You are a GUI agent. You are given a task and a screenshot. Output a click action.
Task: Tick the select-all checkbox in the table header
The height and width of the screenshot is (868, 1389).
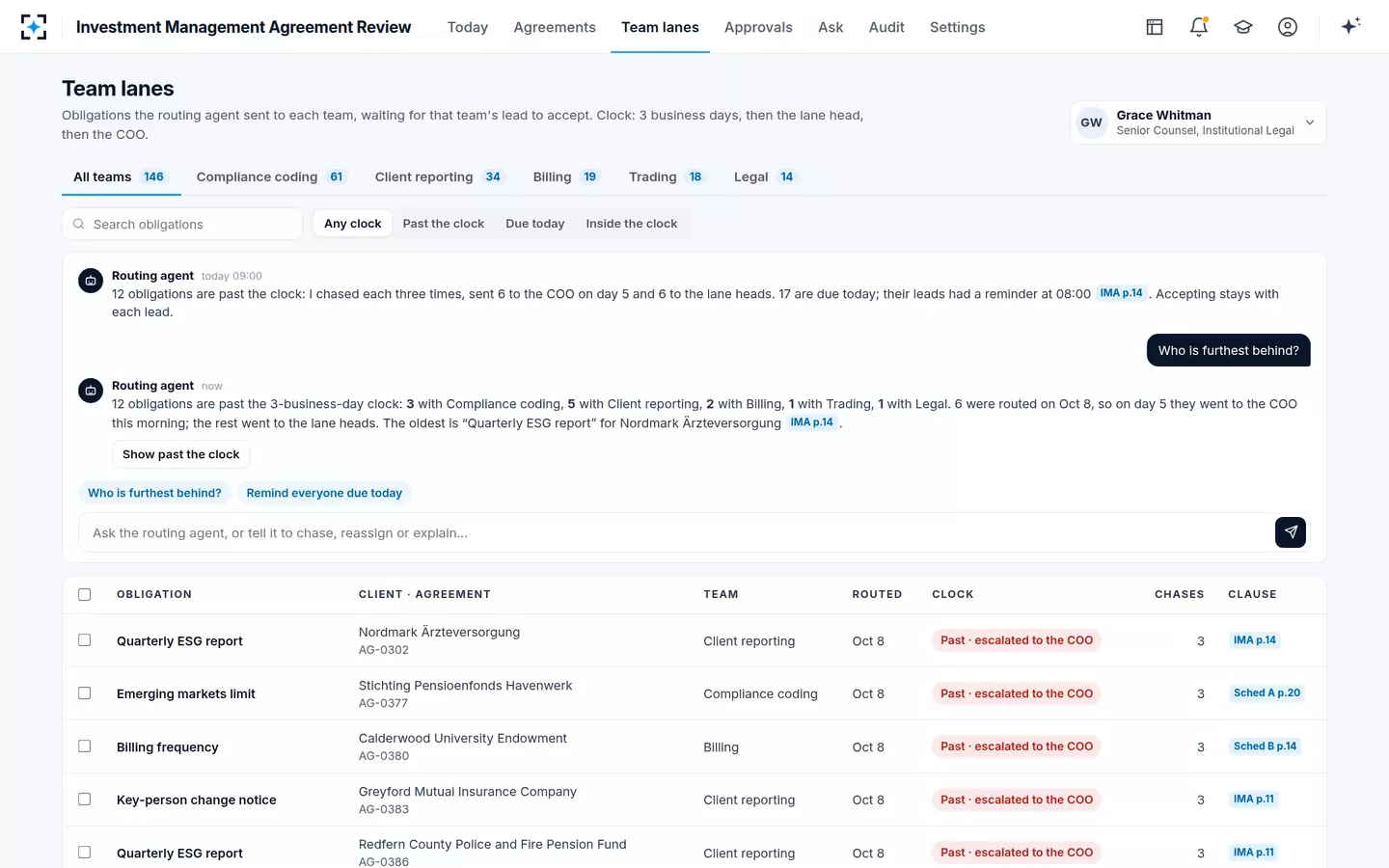(x=85, y=594)
